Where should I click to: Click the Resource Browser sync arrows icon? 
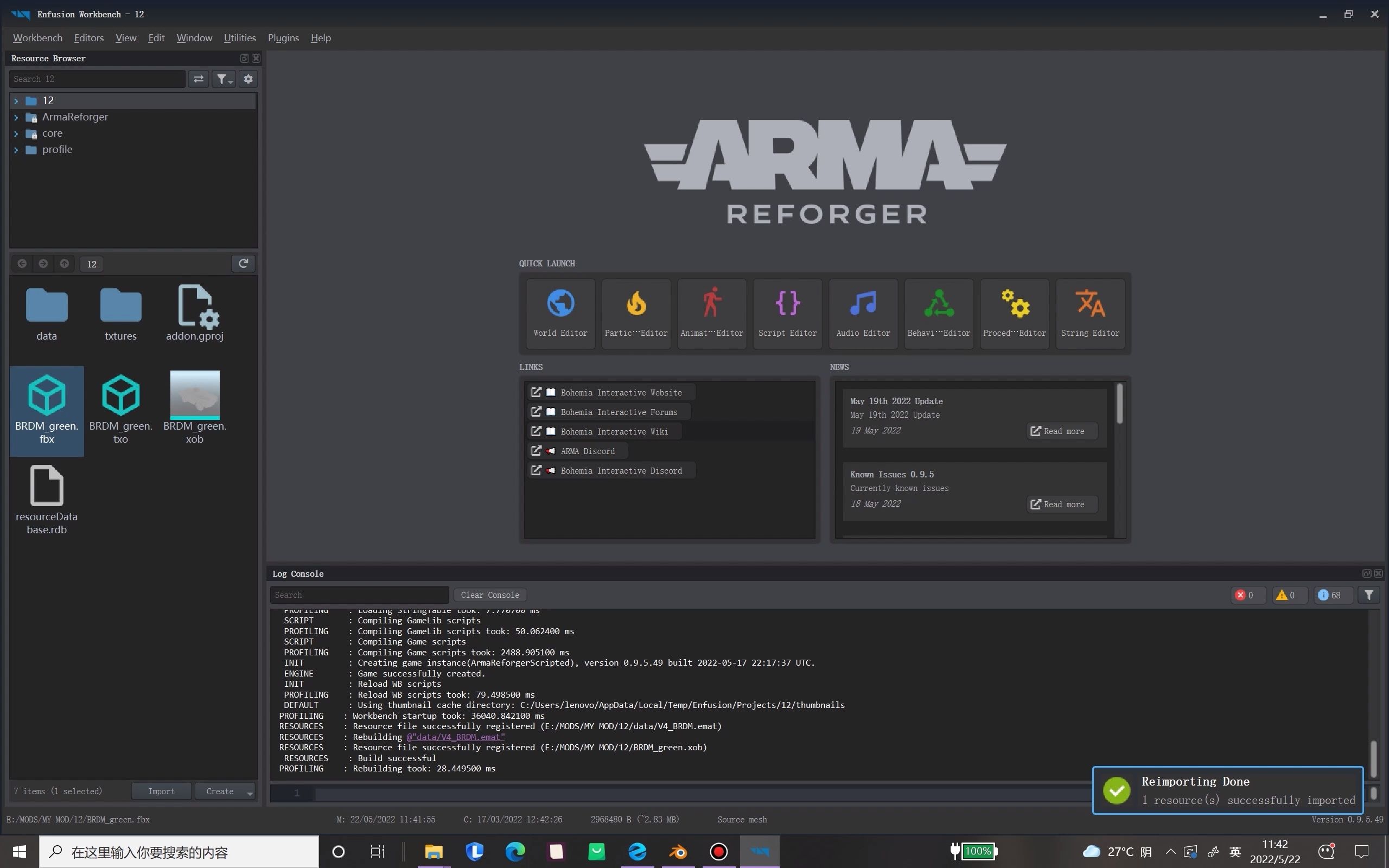pos(199,79)
